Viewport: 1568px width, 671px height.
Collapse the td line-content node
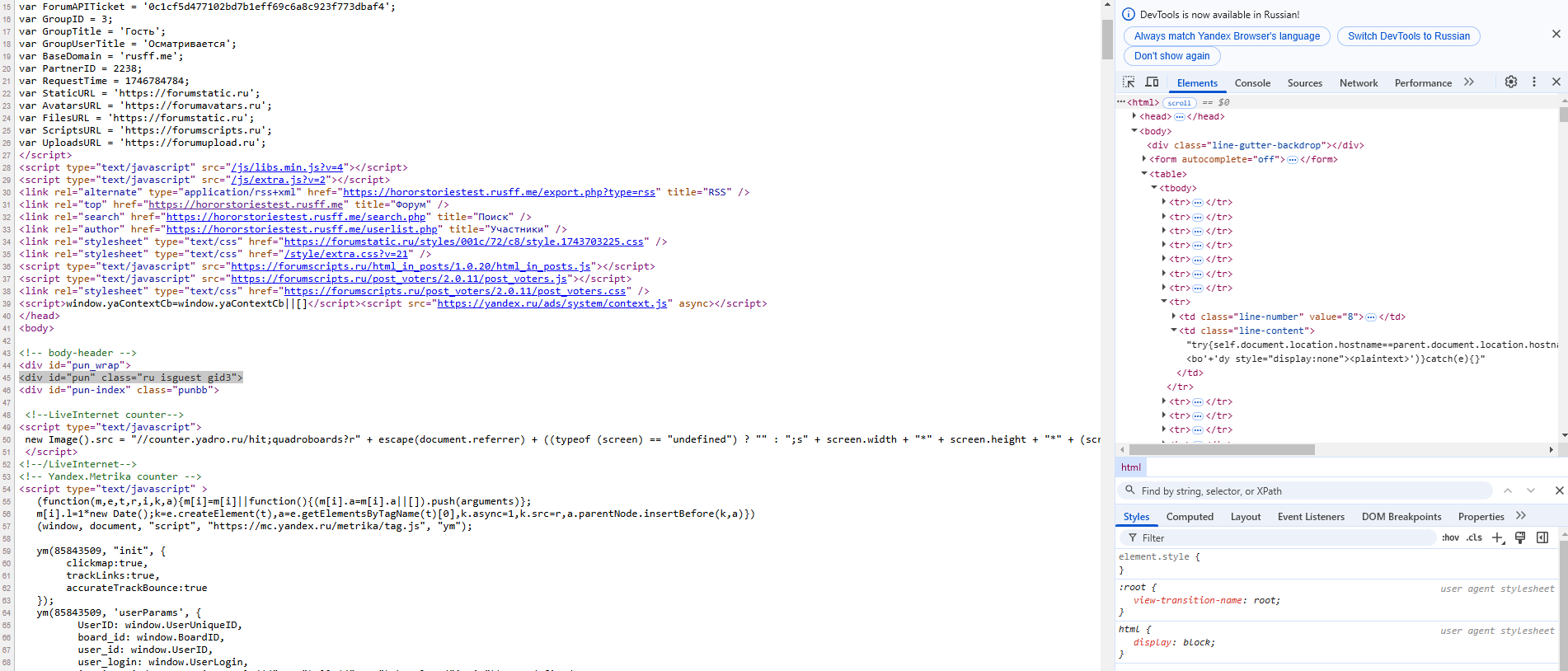click(x=1174, y=331)
